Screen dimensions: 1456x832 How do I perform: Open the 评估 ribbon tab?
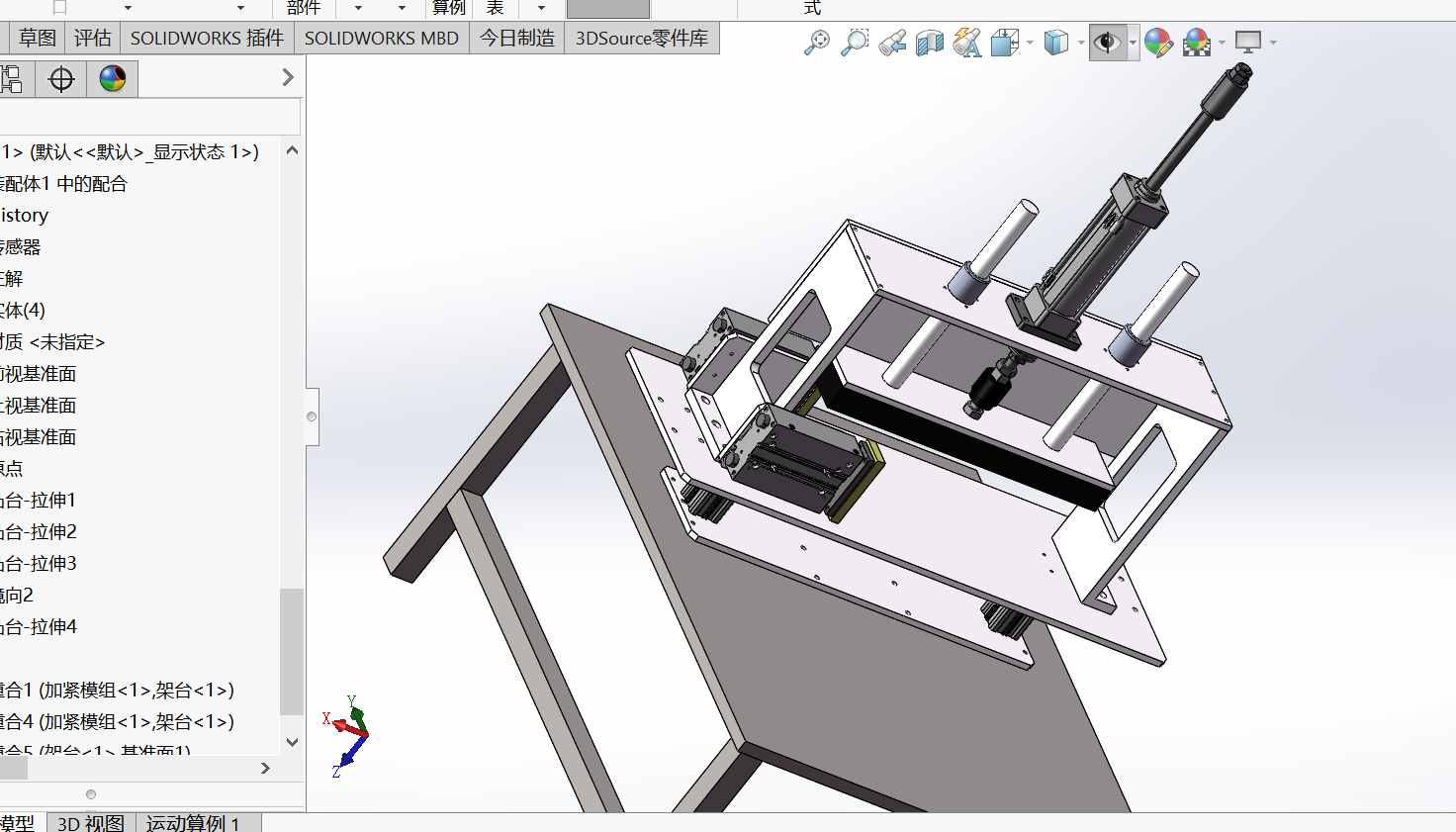(93, 39)
